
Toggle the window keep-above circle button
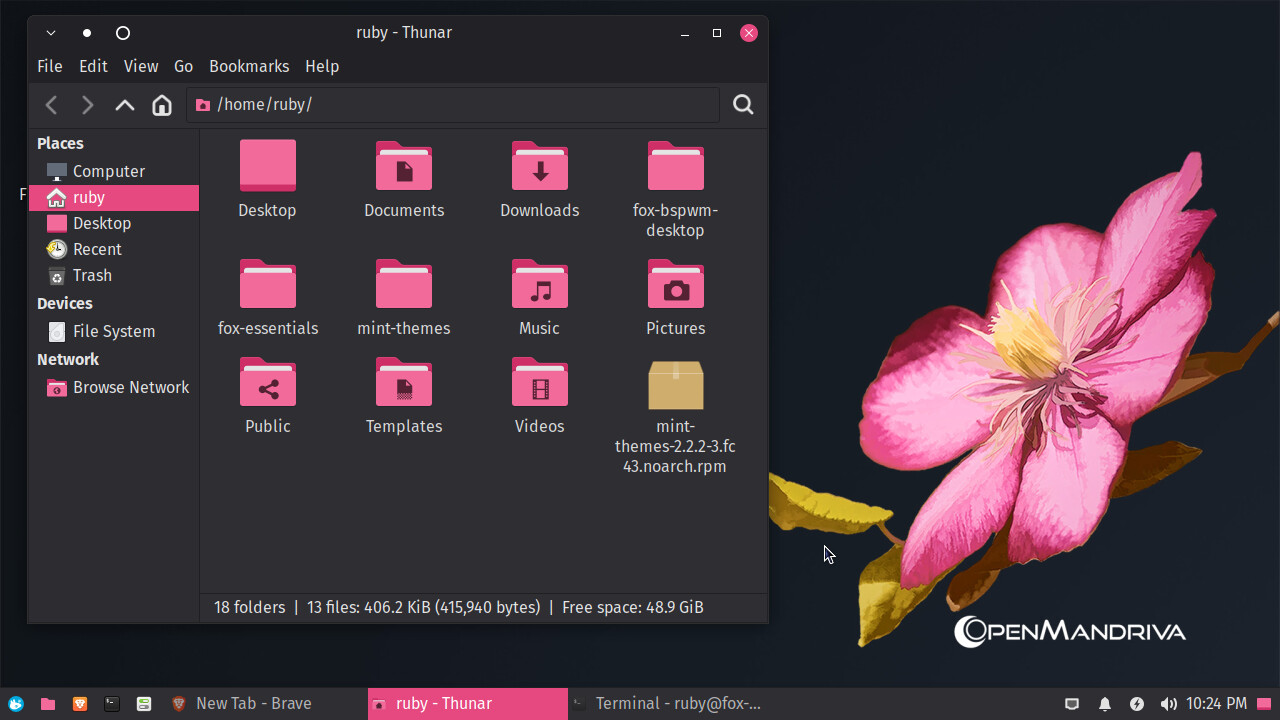[x=123, y=33]
